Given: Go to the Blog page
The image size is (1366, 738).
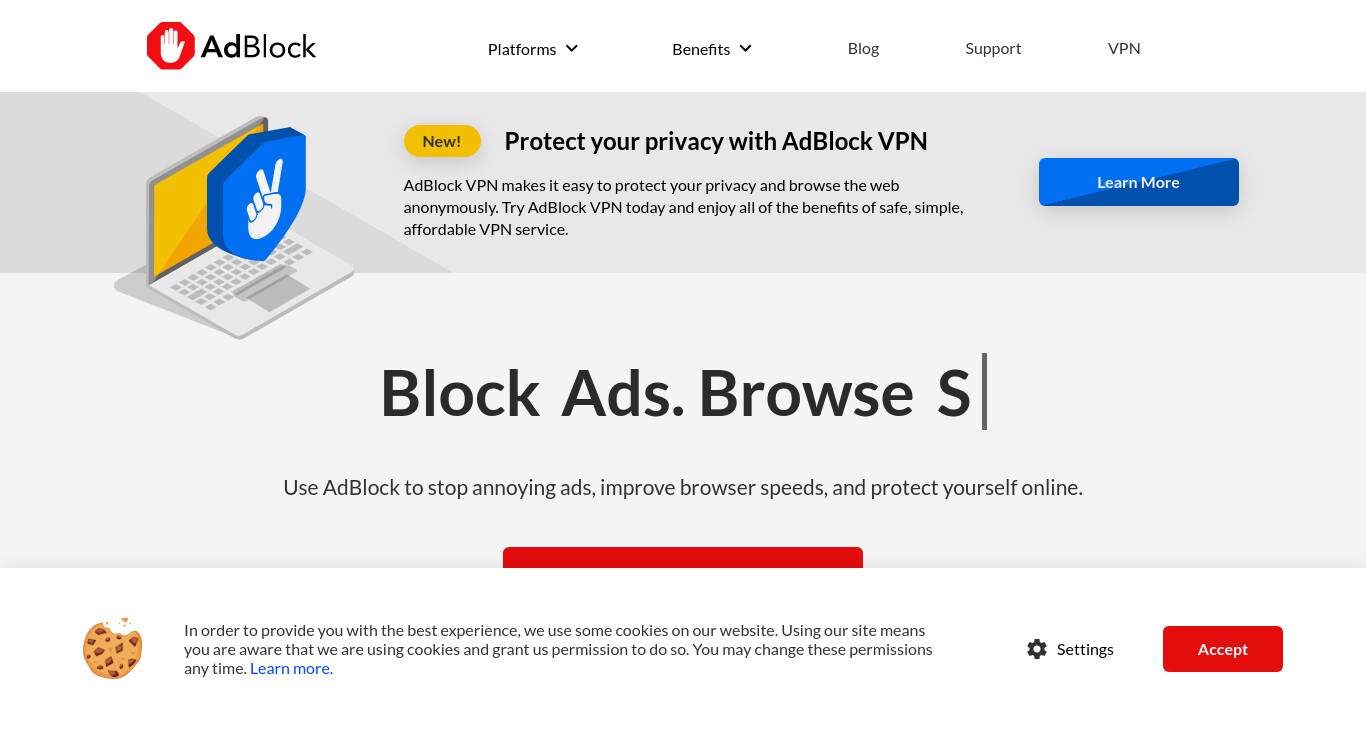Looking at the screenshot, I should click(863, 48).
